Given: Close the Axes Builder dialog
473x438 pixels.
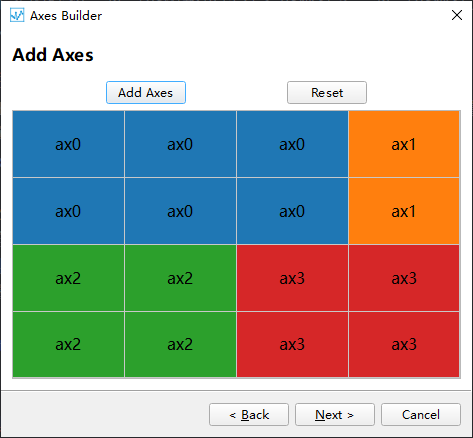Looking at the screenshot, I should point(457,15).
